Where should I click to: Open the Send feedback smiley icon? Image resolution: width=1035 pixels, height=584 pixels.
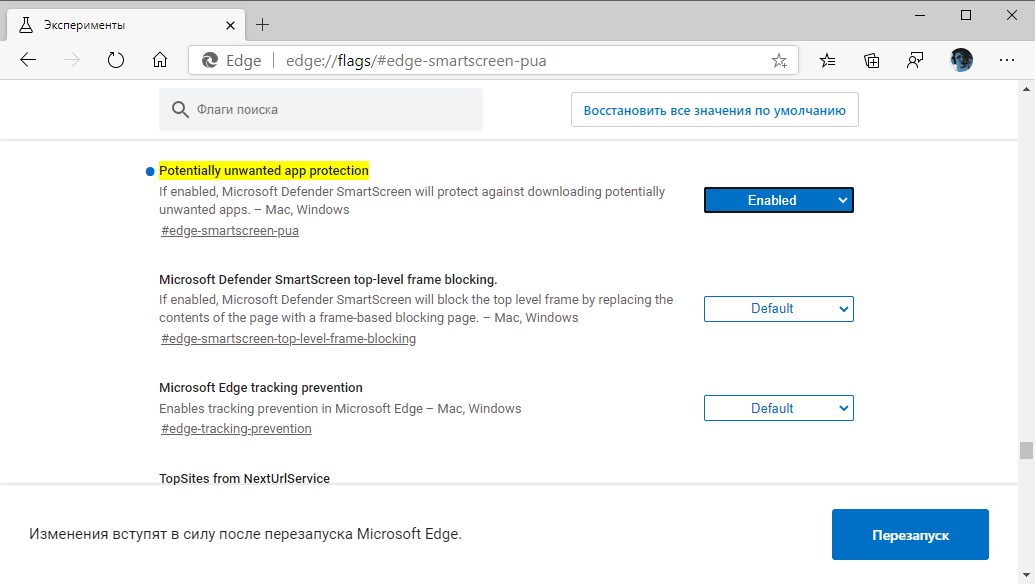pos(915,60)
